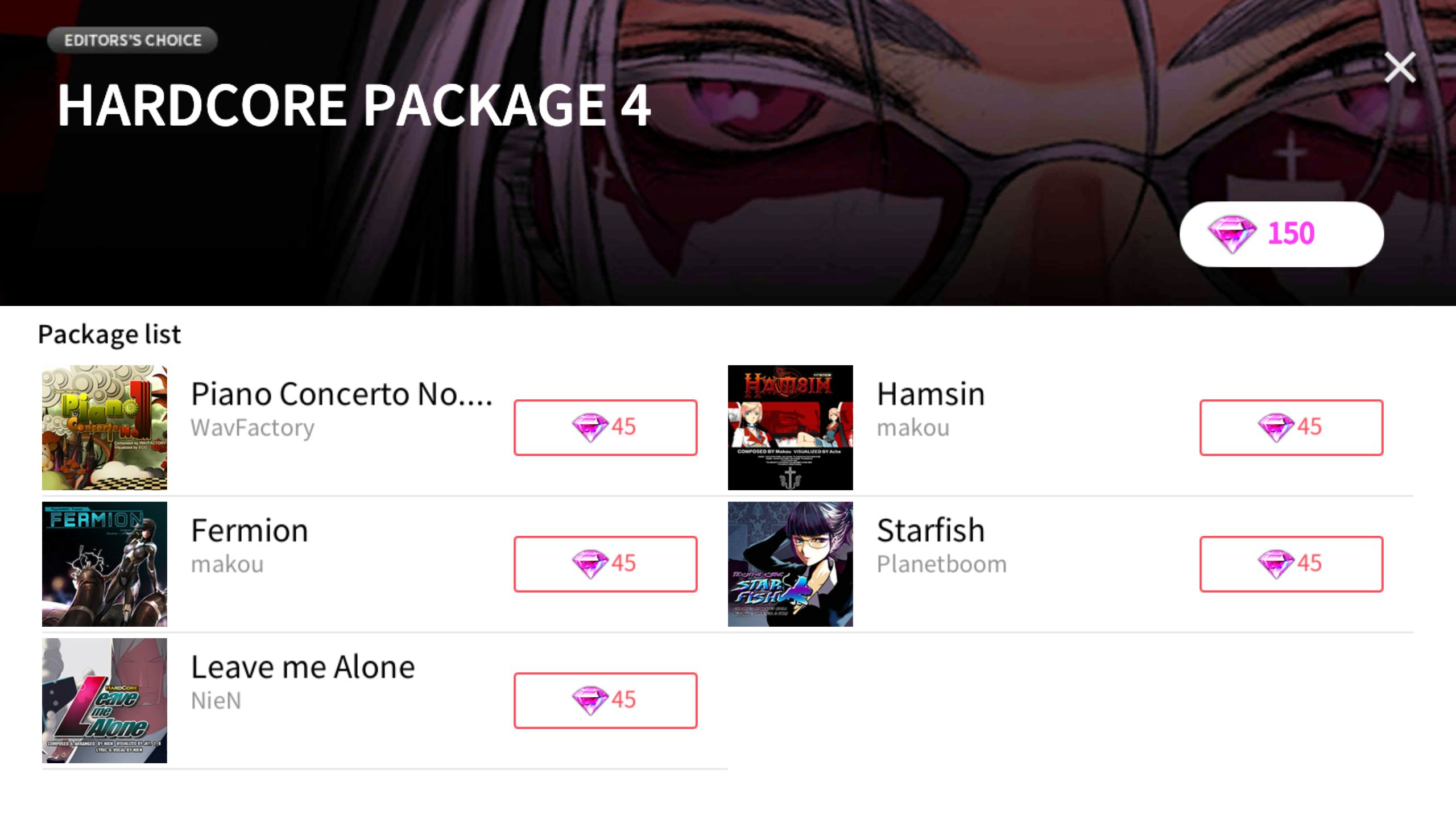Select the Starfish album artwork

point(791,564)
